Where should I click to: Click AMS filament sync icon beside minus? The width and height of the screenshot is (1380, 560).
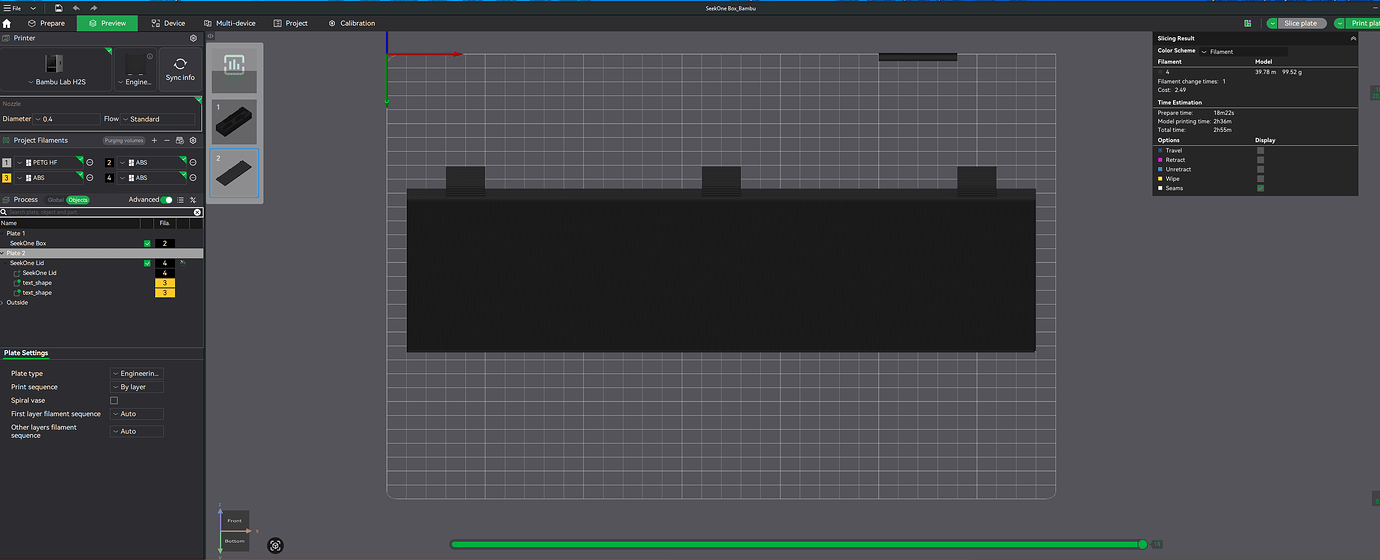pyautogui.click(x=180, y=140)
